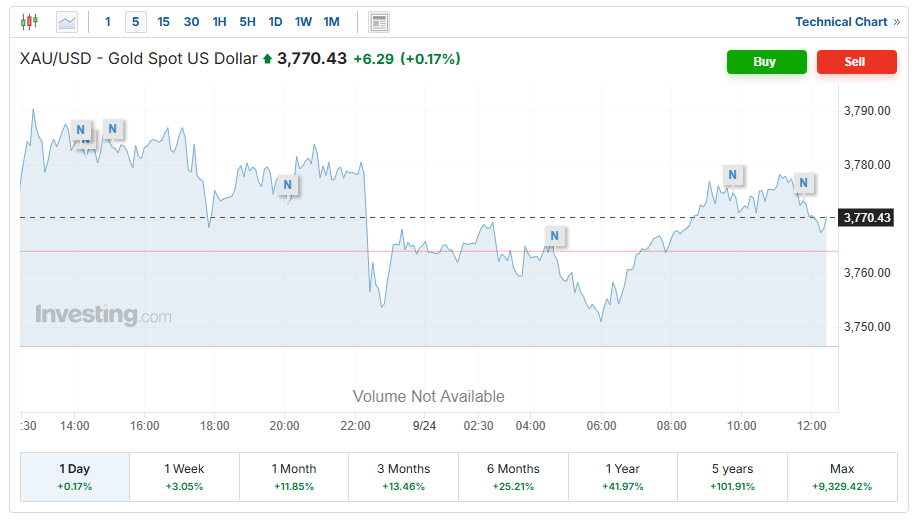Switch to the 3 Months range tab
The height and width of the screenshot is (520, 917).
403,476
